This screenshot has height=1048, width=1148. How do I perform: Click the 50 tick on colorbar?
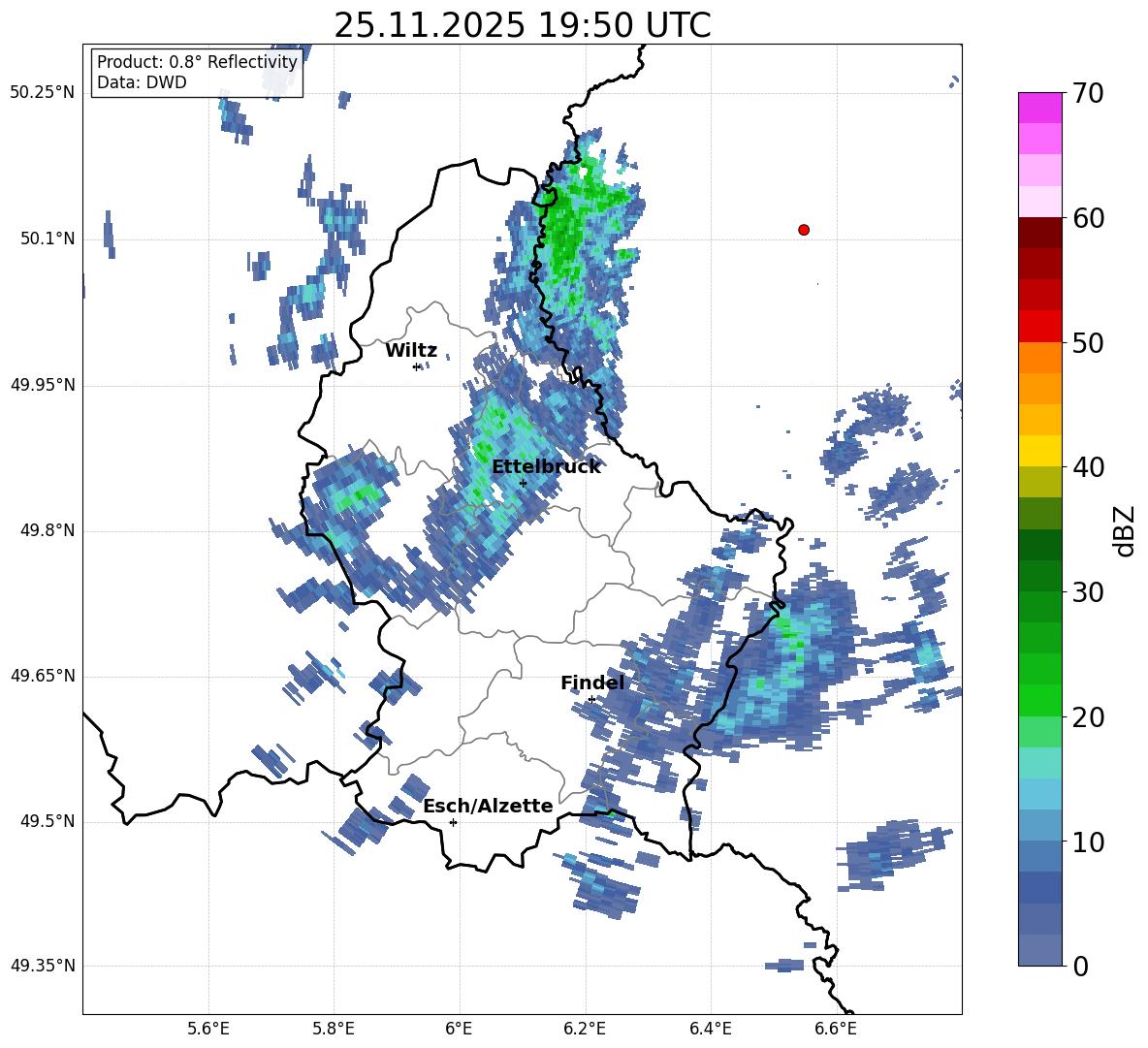point(1088,342)
